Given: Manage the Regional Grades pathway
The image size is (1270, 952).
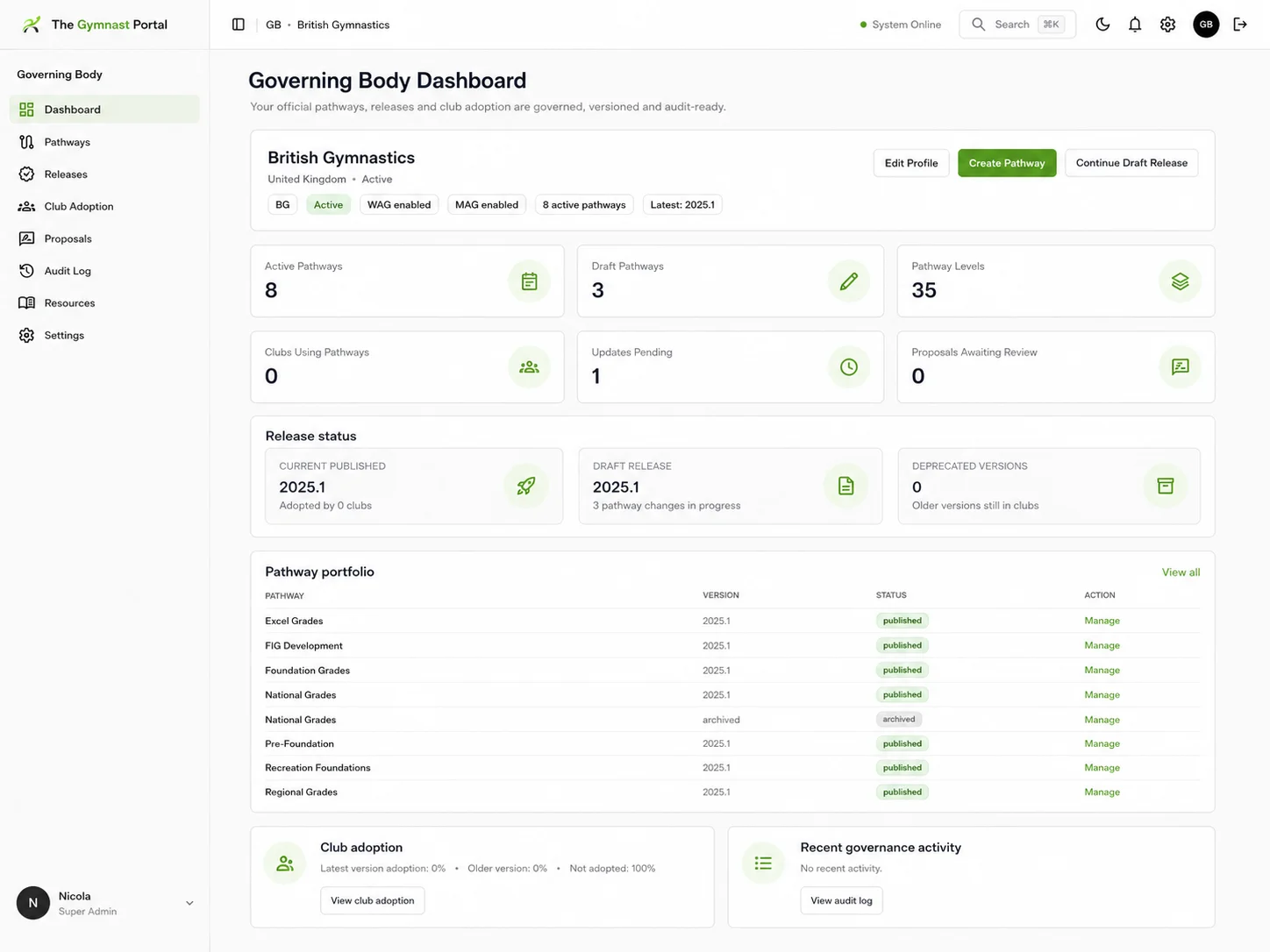Looking at the screenshot, I should pyautogui.click(x=1102, y=792).
